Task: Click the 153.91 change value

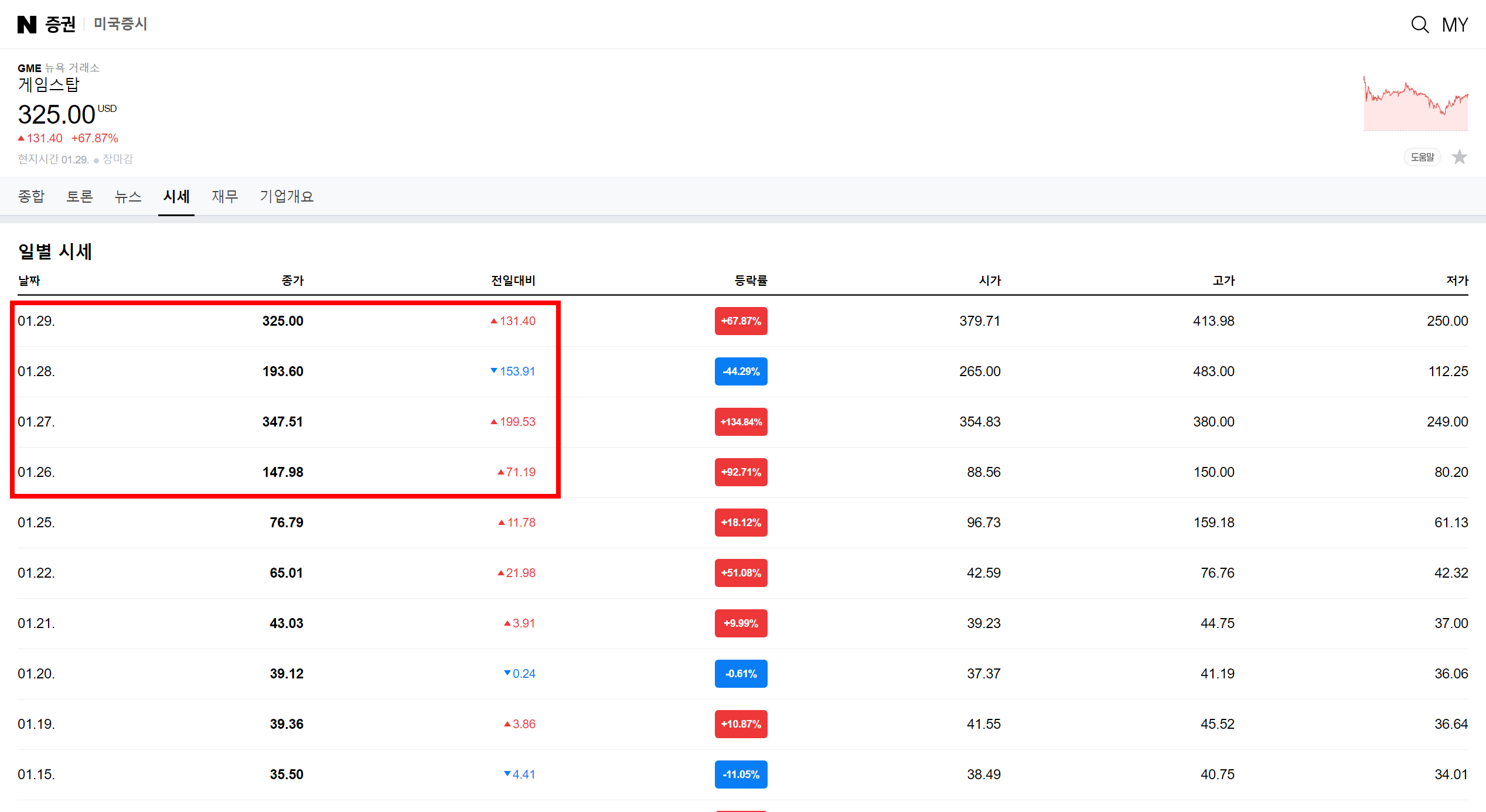Action: [x=513, y=371]
